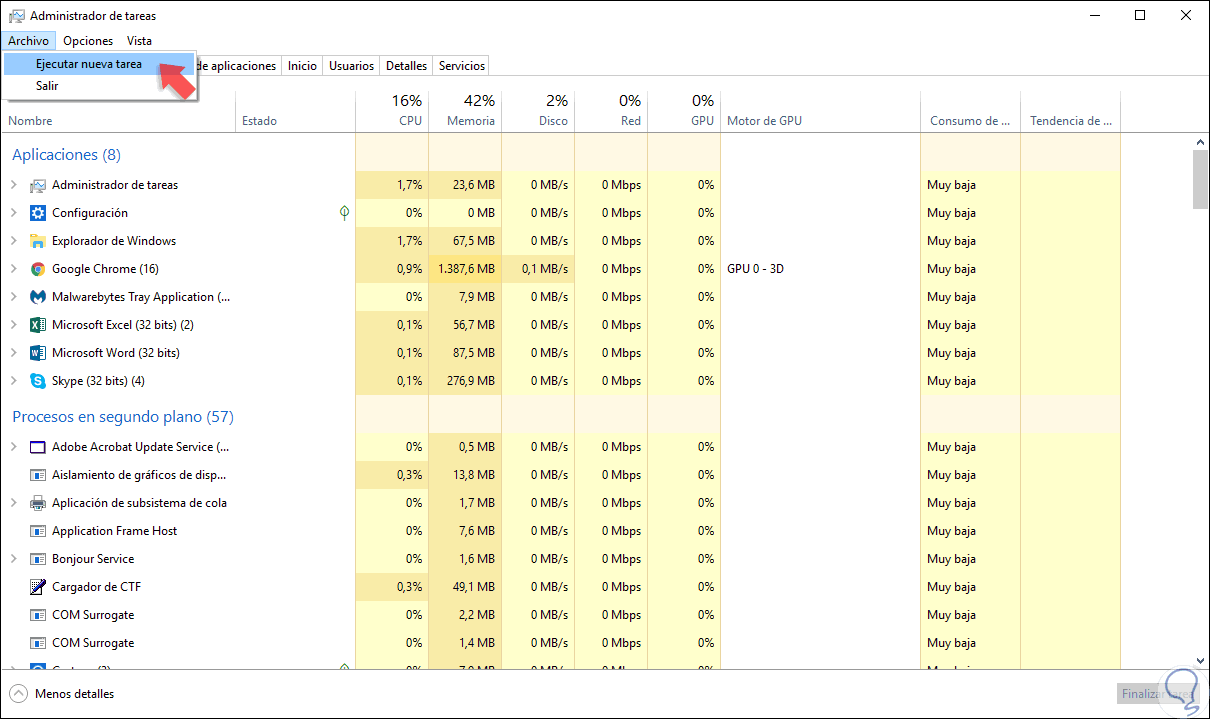Viewport: 1210px width, 719px height.
Task: Choose Ejecutar nueva tarea menu entry
Action: point(88,64)
